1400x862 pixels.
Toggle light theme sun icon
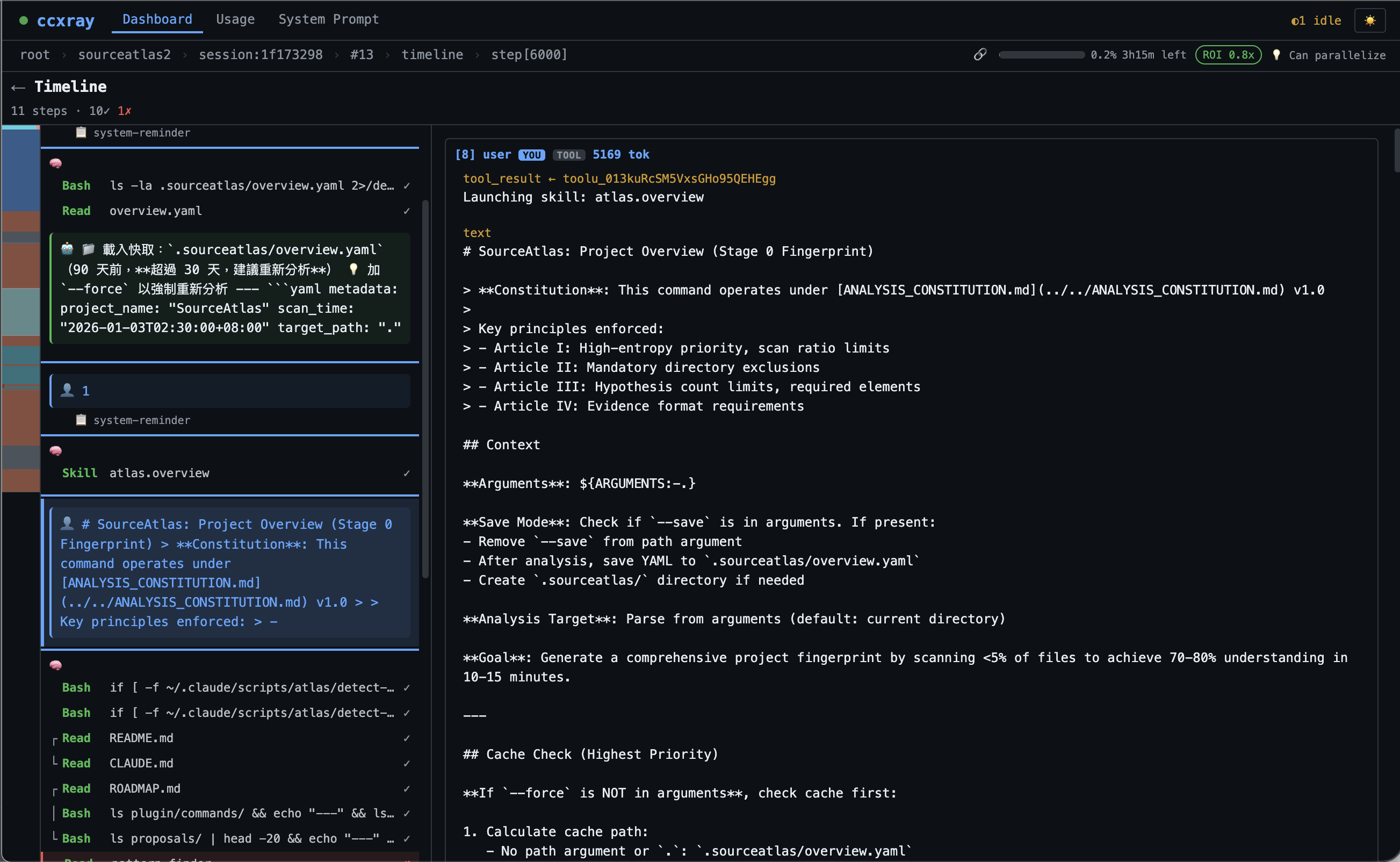click(1369, 20)
